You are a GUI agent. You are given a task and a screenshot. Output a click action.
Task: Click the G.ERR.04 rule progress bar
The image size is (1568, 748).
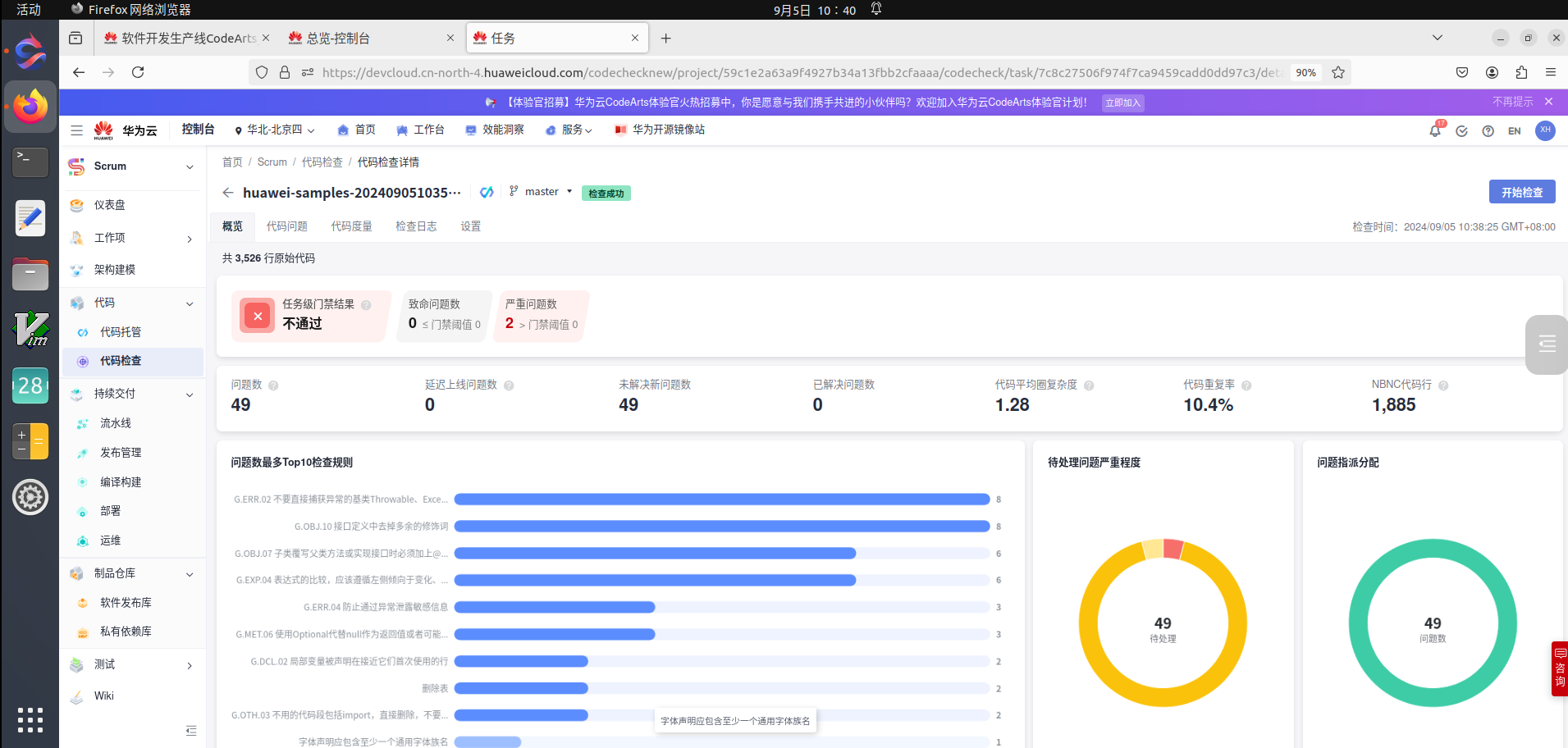[x=722, y=608]
